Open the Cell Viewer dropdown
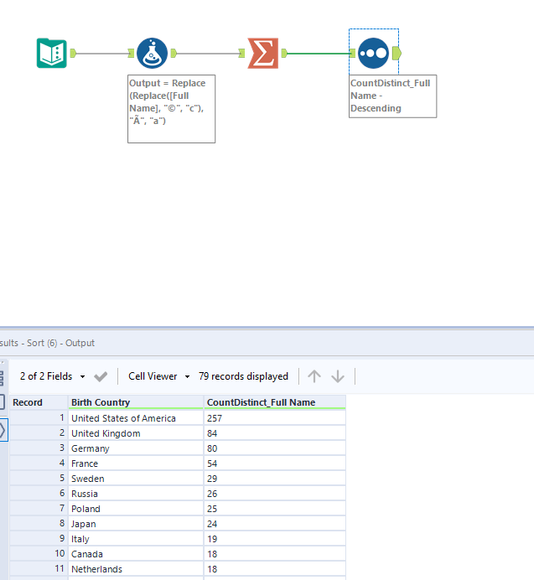 pos(159,377)
